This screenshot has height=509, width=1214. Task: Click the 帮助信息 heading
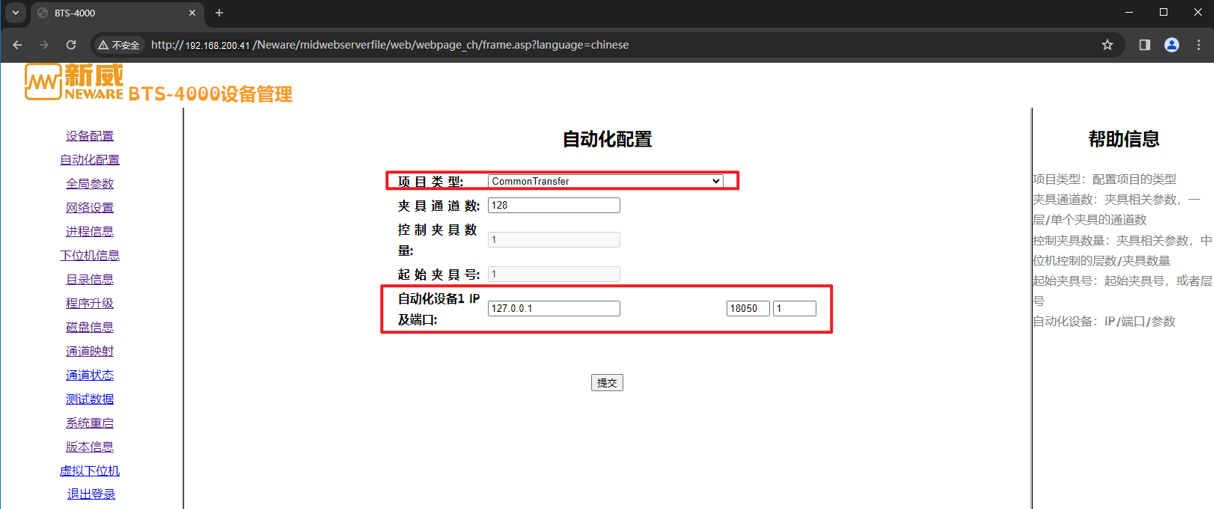click(x=1124, y=139)
